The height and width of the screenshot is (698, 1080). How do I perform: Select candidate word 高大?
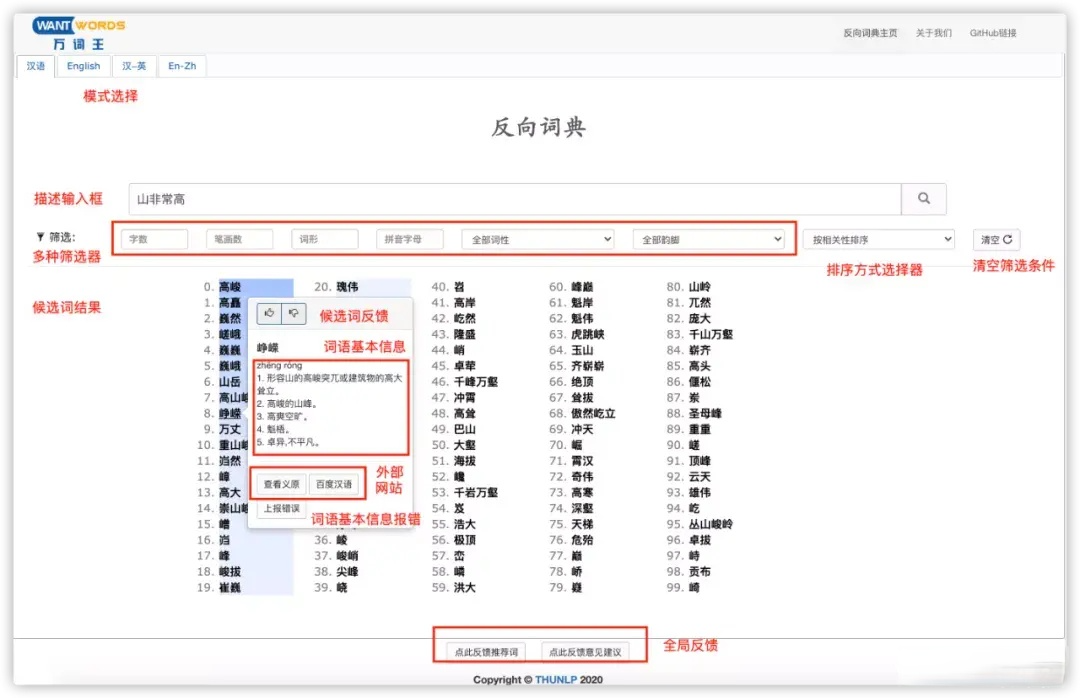[230, 493]
